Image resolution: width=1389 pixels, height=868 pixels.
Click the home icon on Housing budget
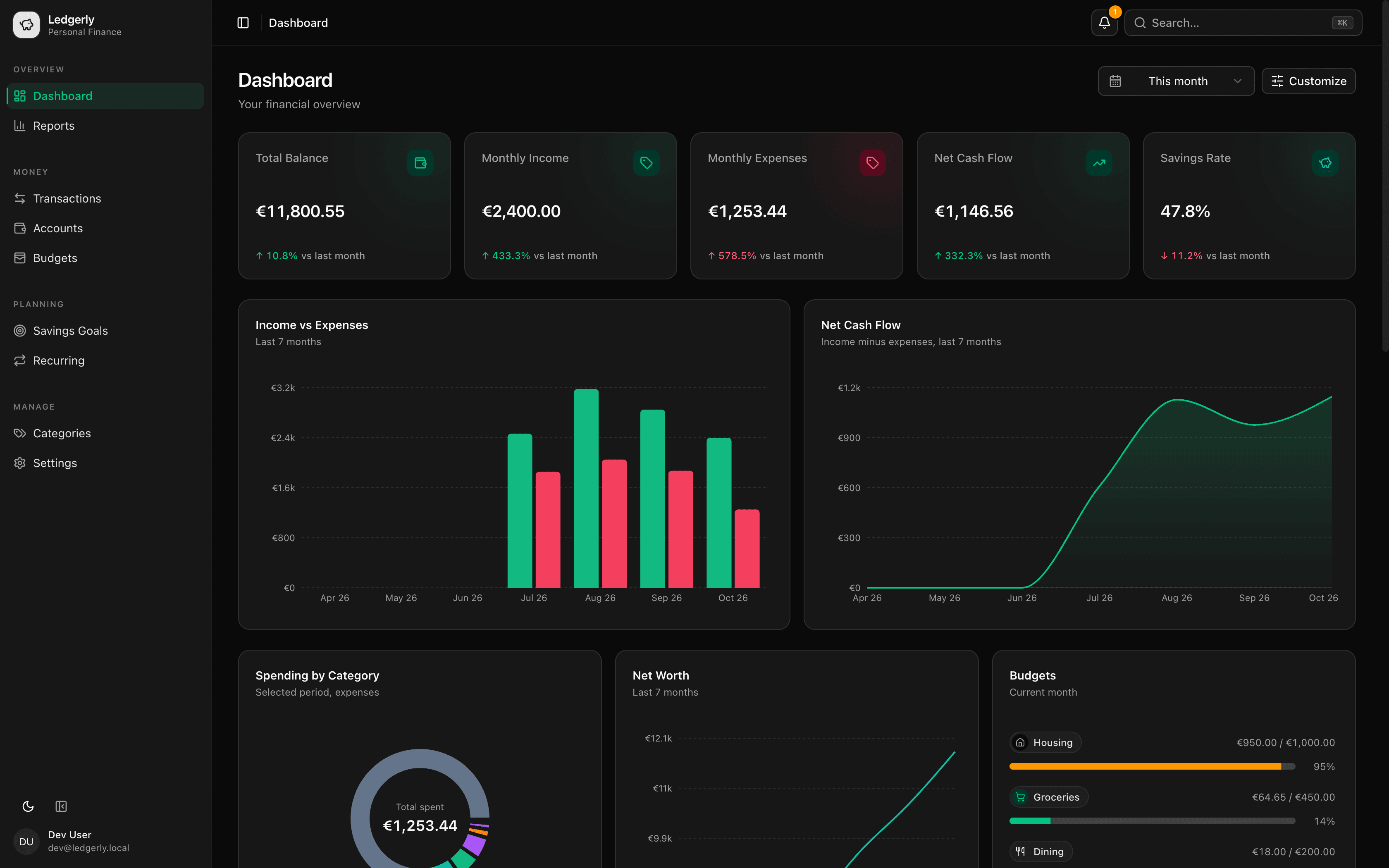pos(1021,742)
